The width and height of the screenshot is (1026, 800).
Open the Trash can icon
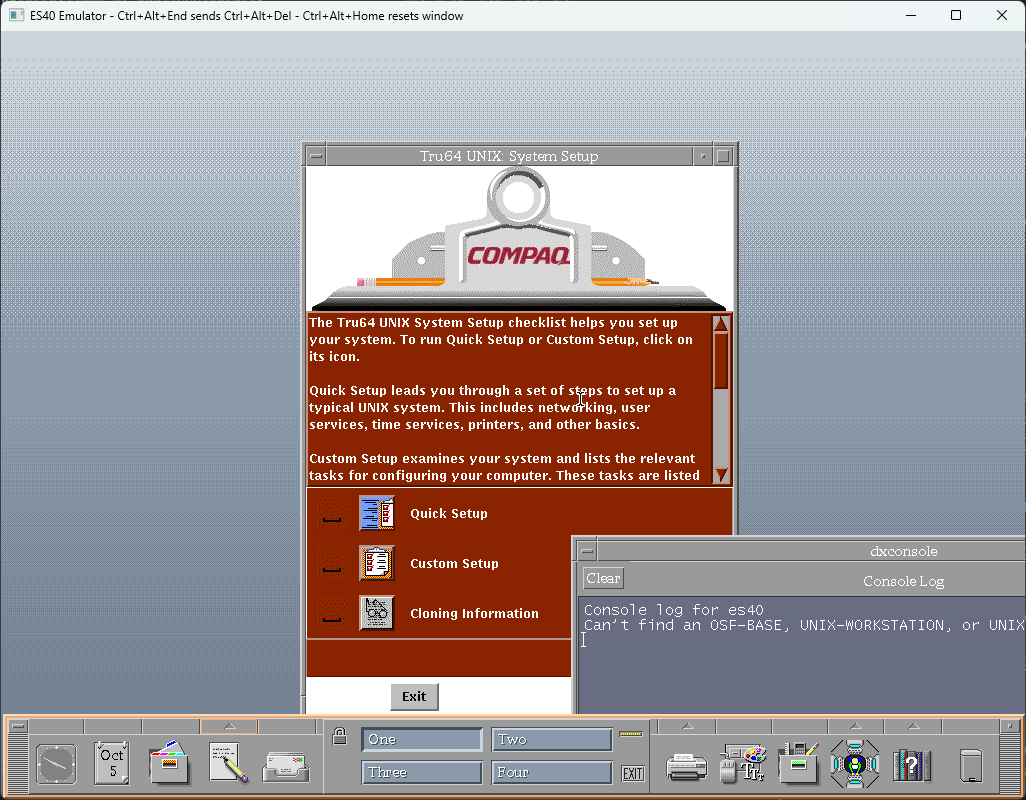click(971, 765)
